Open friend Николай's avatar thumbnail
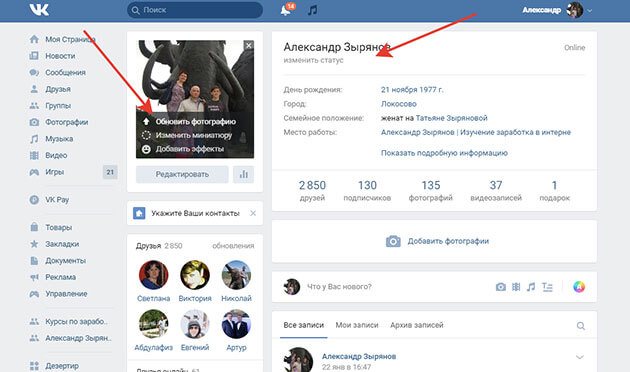 pyautogui.click(x=236, y=275)
